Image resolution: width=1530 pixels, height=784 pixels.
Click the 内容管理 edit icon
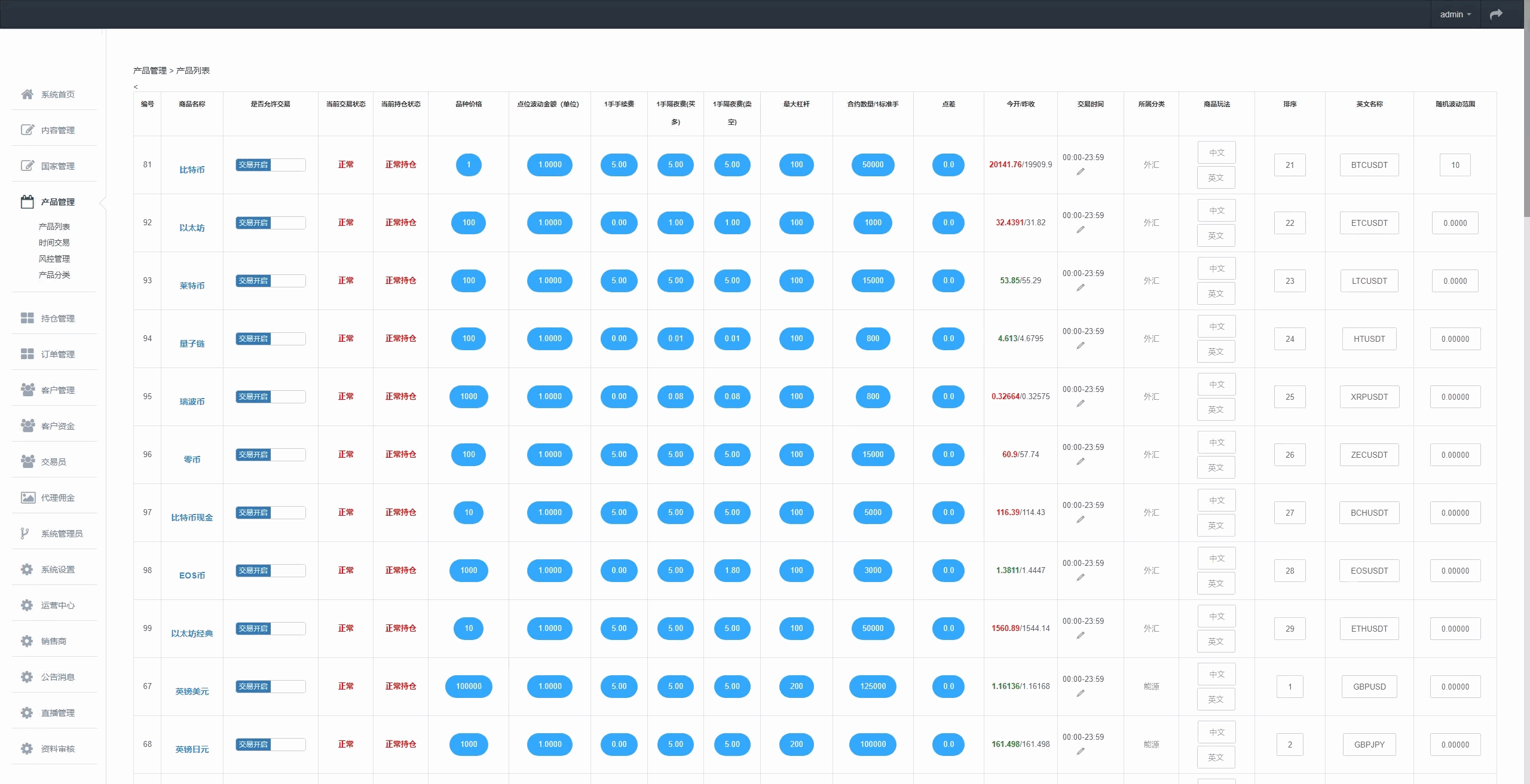coord(27,130)
